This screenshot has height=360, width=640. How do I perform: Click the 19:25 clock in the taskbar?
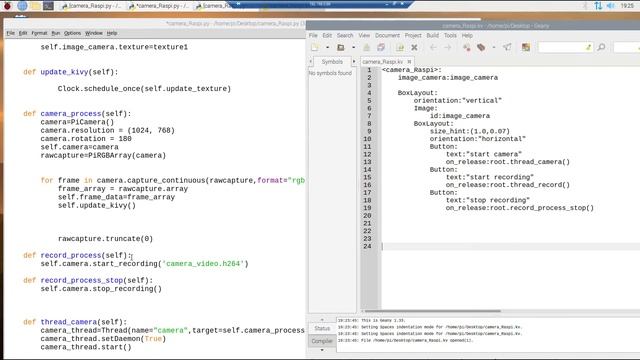pyautogui.click(x=627, y=6)
